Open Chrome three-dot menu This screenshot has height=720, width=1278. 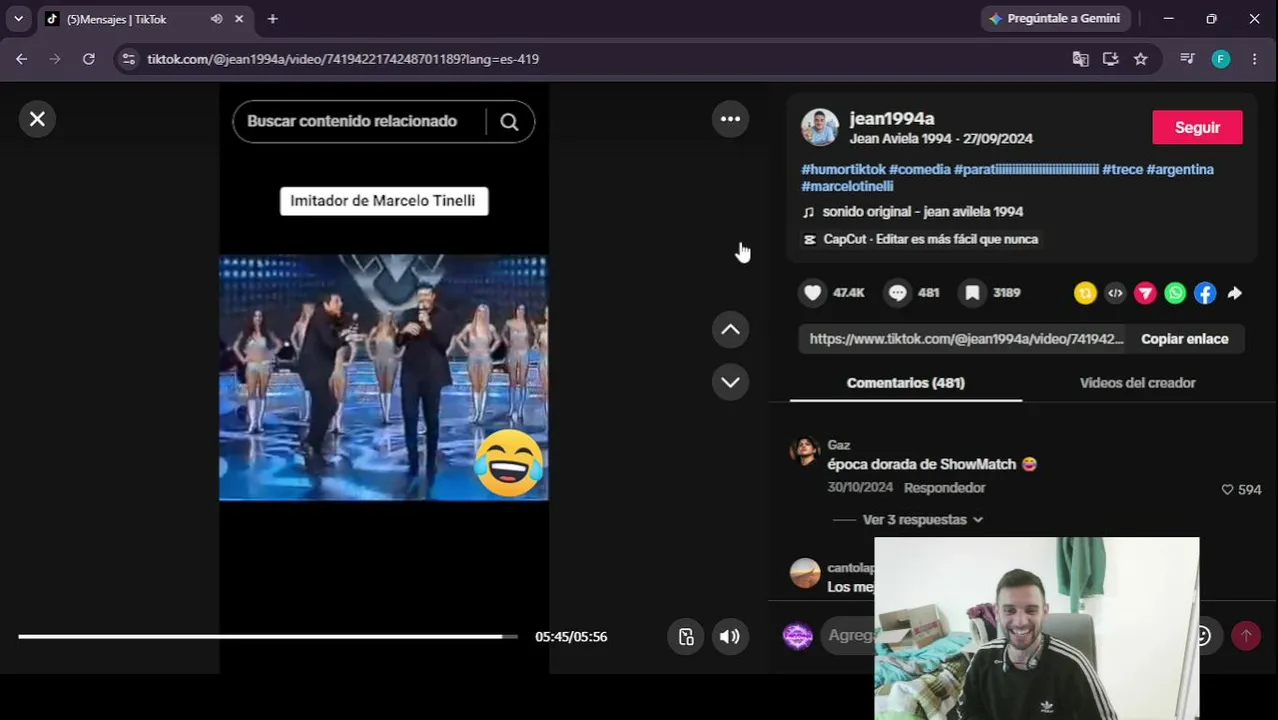pyautogui.click(x=1254, y=59)
